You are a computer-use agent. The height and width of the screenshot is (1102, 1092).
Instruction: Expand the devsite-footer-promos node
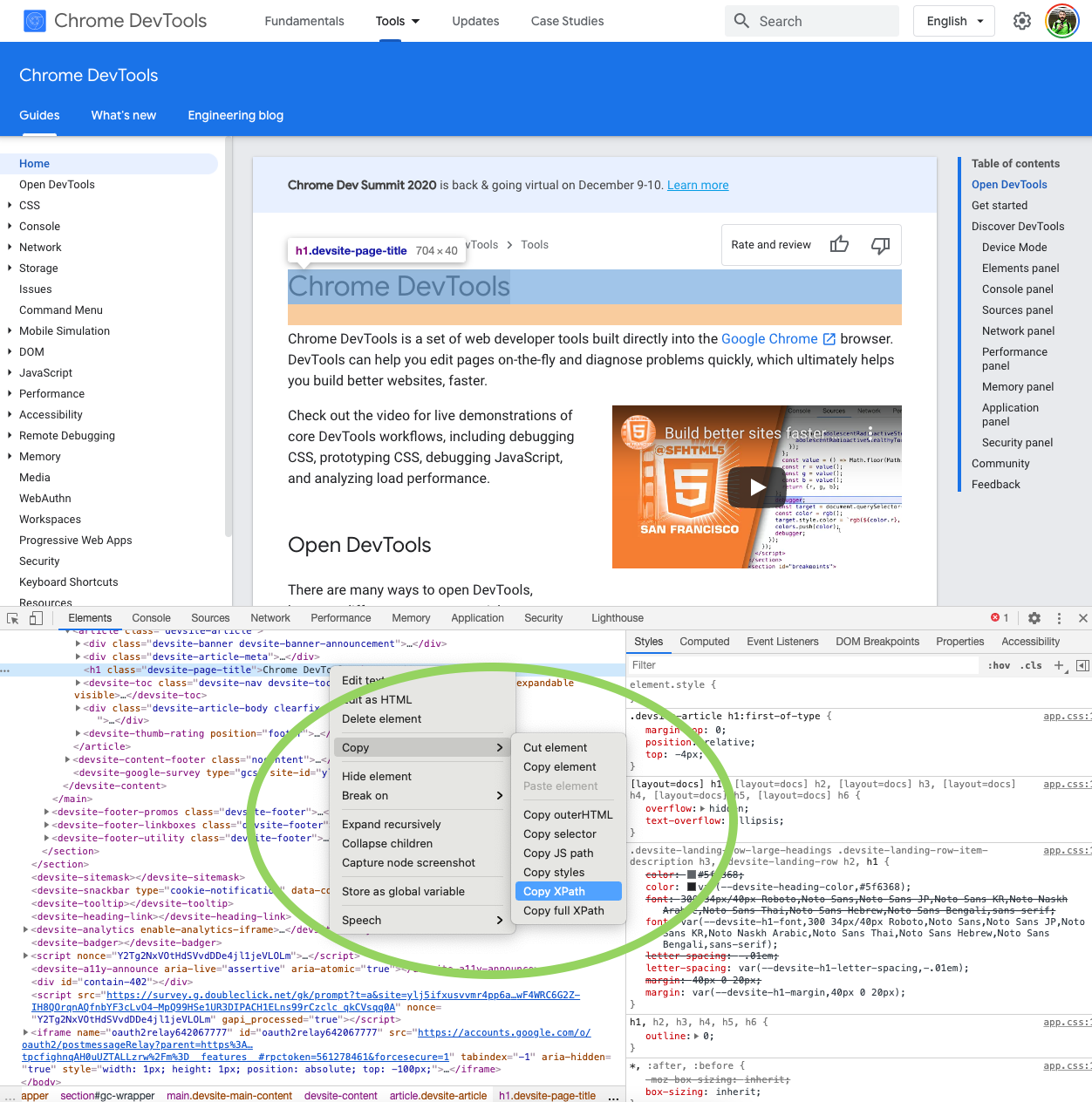[x=47, y=813]
